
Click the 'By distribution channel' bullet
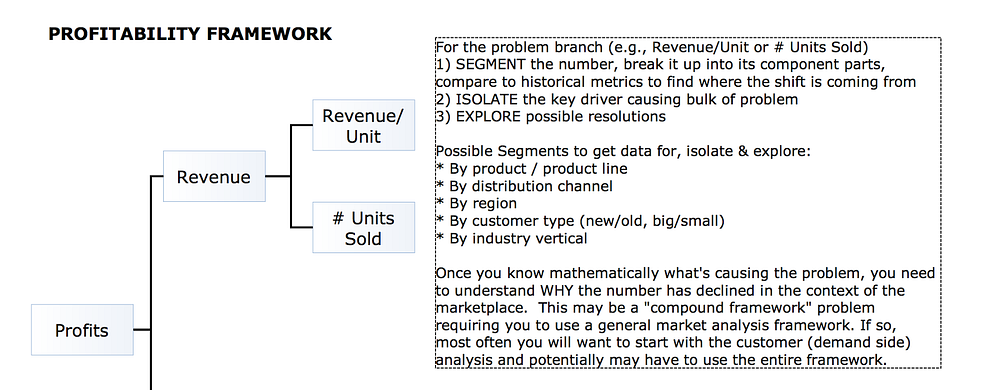coord(524,186)
